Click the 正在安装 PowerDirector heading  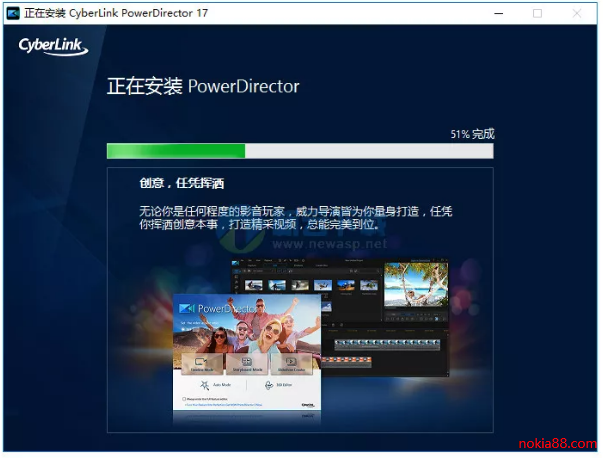(x=203, y=86)
